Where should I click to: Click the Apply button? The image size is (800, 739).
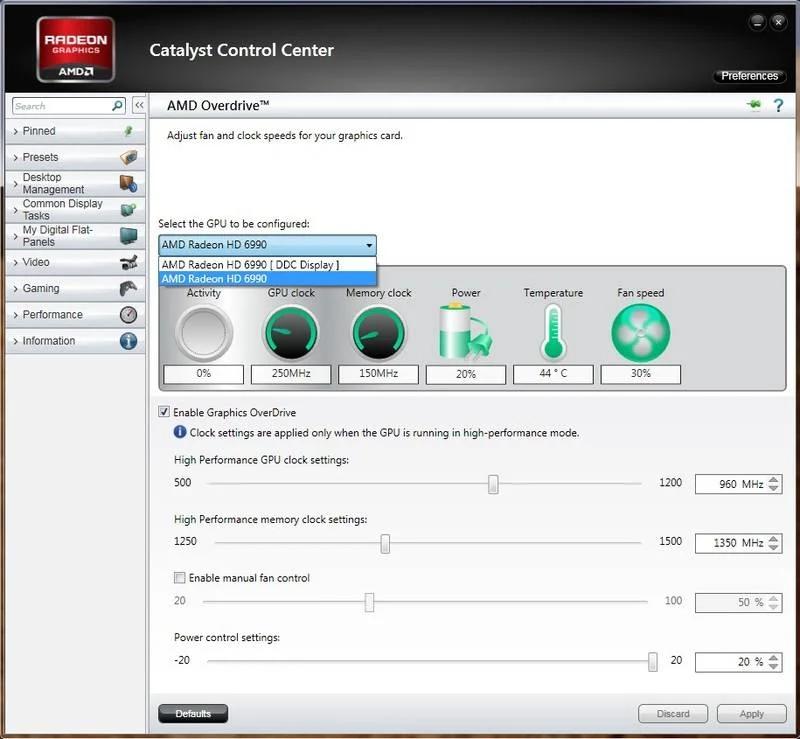coord(751,714)
